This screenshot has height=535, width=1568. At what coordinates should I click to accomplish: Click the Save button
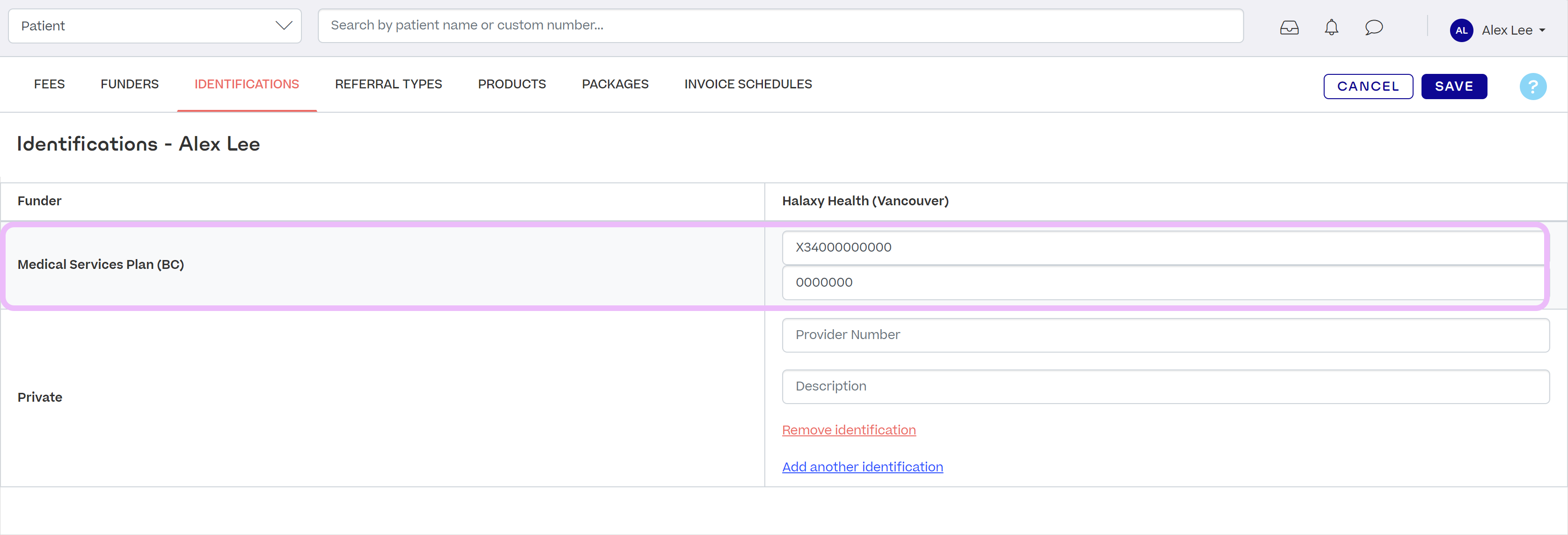1454,87
